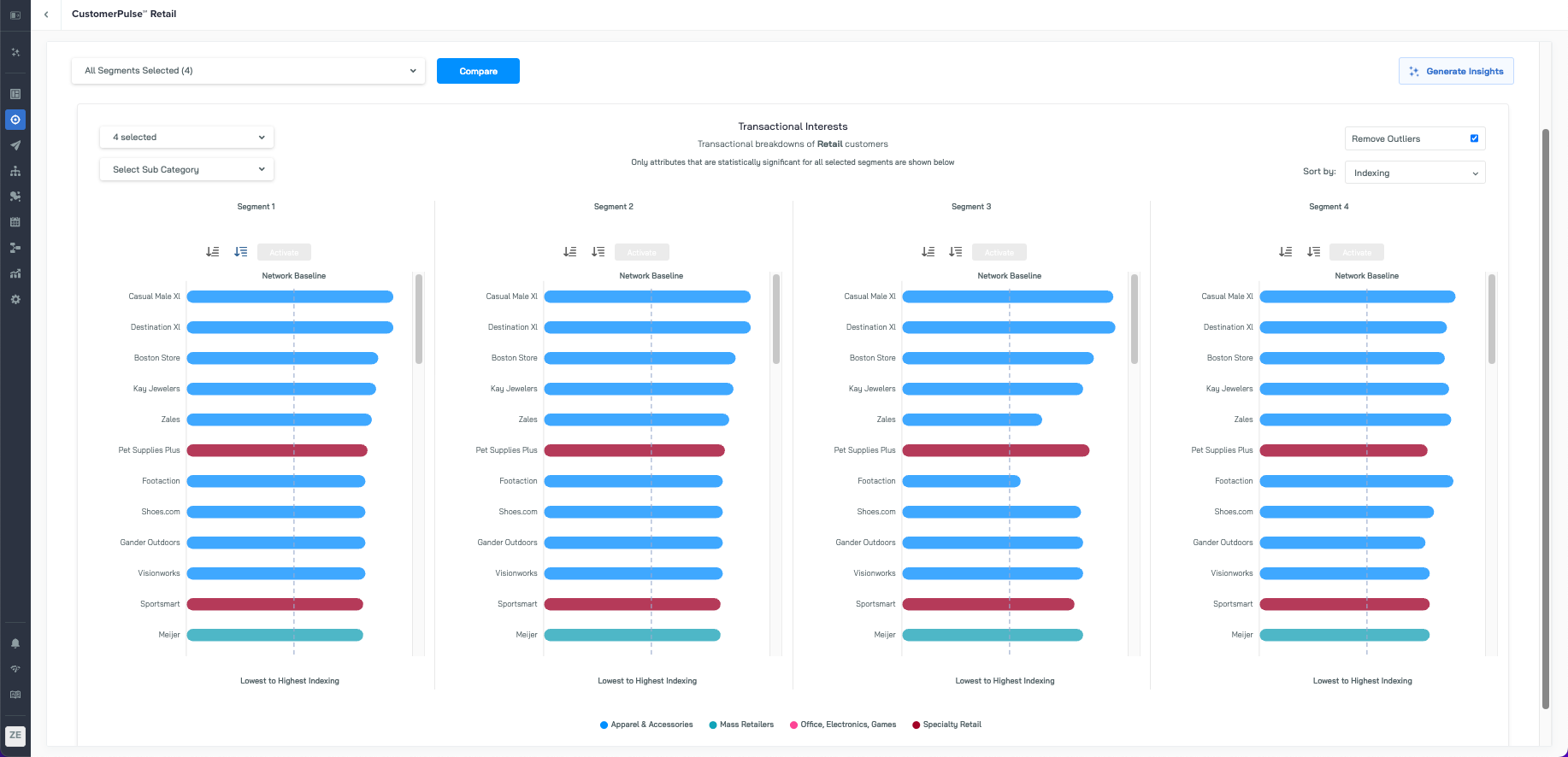Click the Activate button under Segment 2
Viewport: 1568px width, 757px height.
coord(641,253)
